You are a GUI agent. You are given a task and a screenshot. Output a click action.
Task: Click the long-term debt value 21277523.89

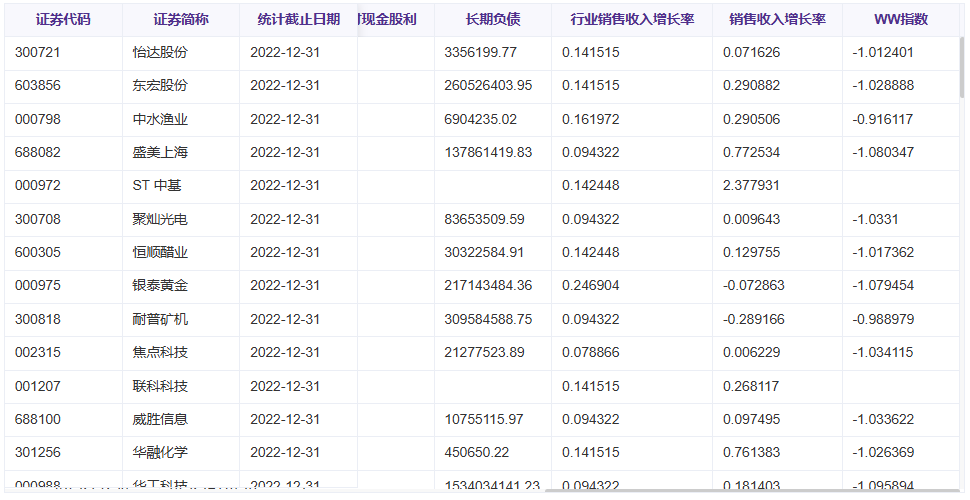(484, 352)
